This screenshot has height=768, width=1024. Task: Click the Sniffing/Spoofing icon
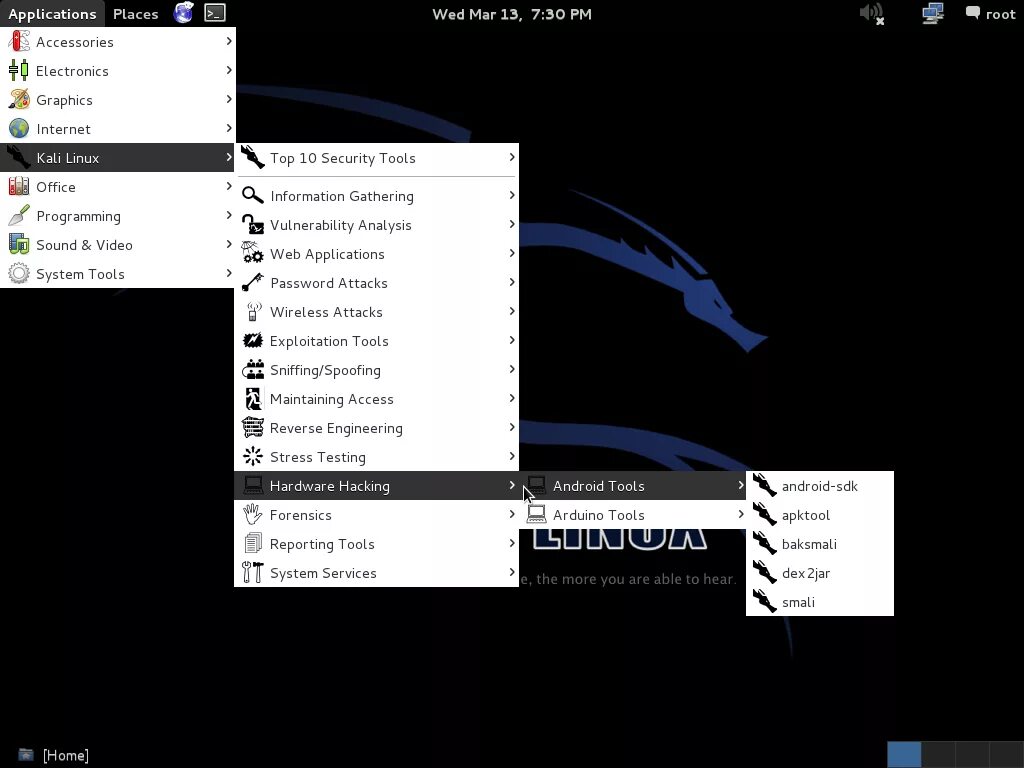(253, 370)
